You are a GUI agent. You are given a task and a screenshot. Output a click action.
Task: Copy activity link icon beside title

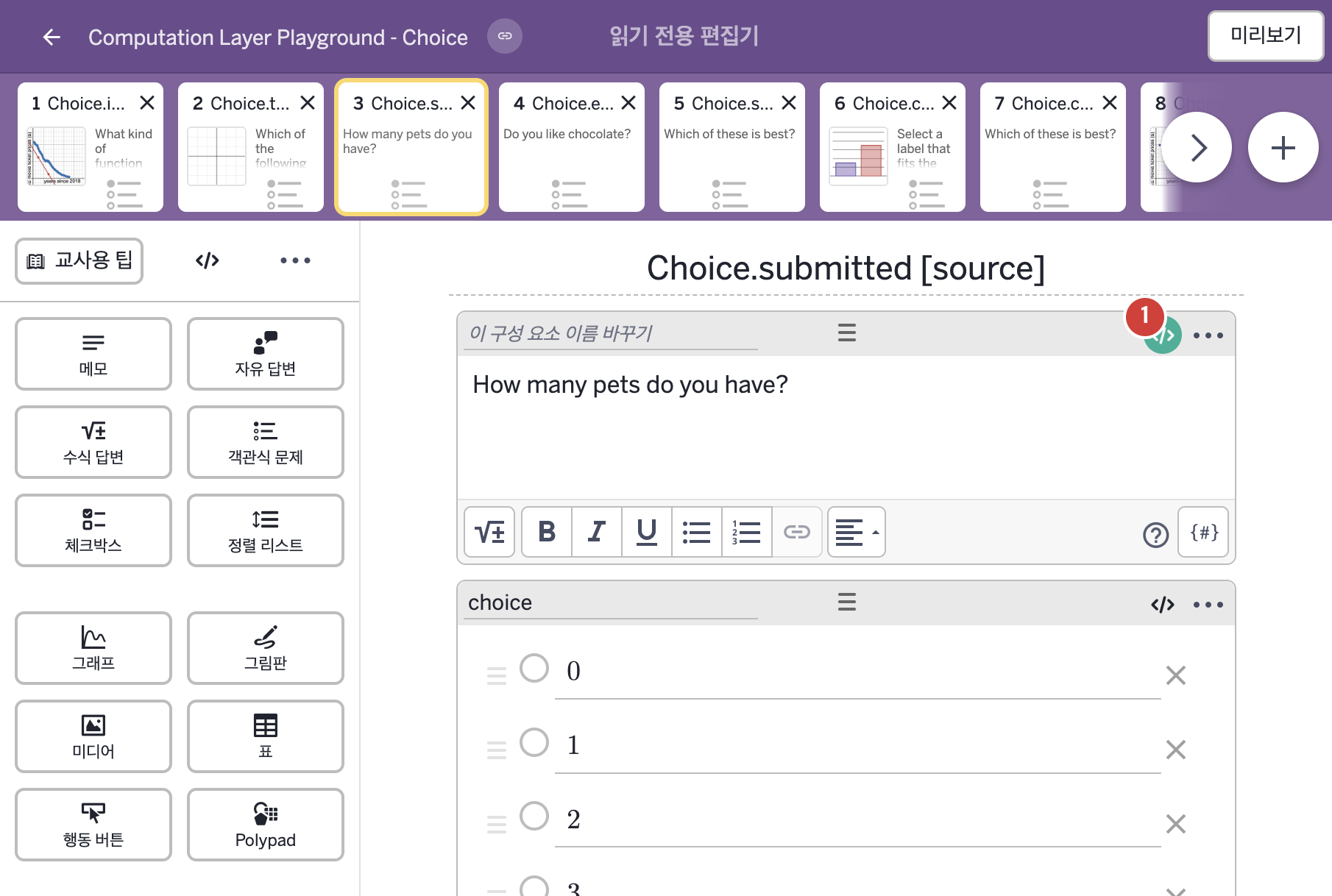click(505, 36)
